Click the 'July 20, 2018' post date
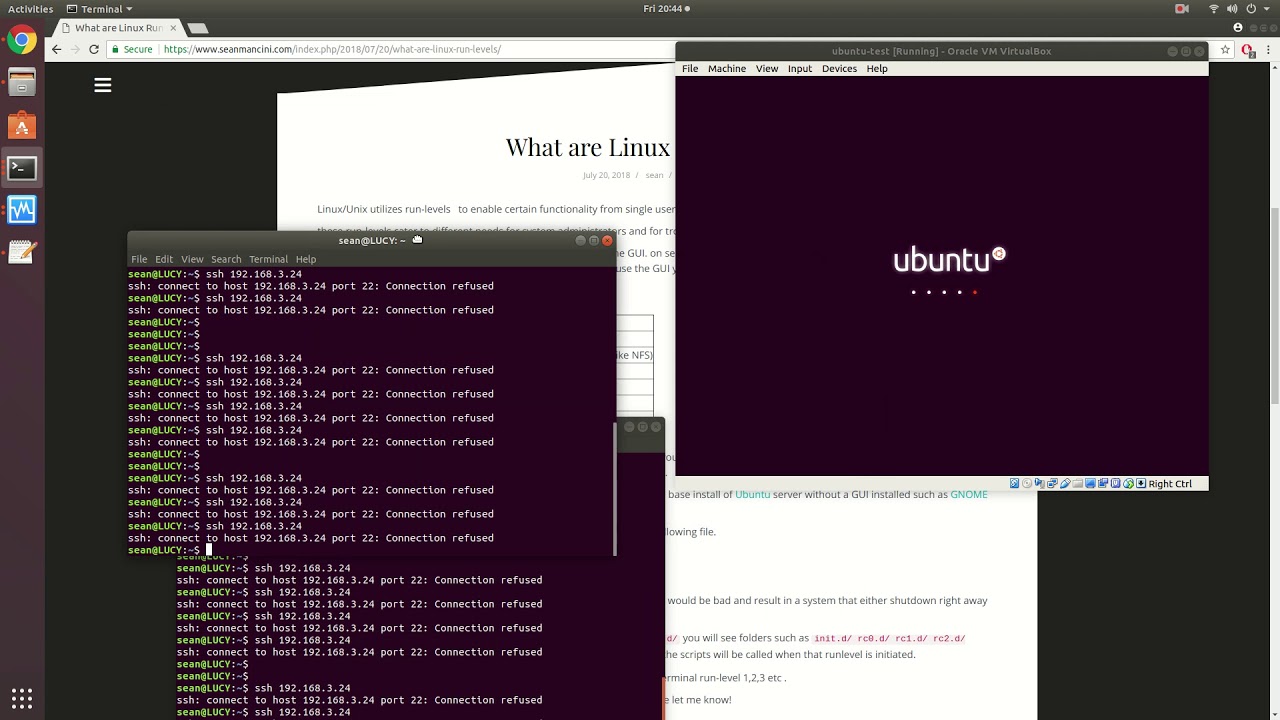 coord(606,175)
